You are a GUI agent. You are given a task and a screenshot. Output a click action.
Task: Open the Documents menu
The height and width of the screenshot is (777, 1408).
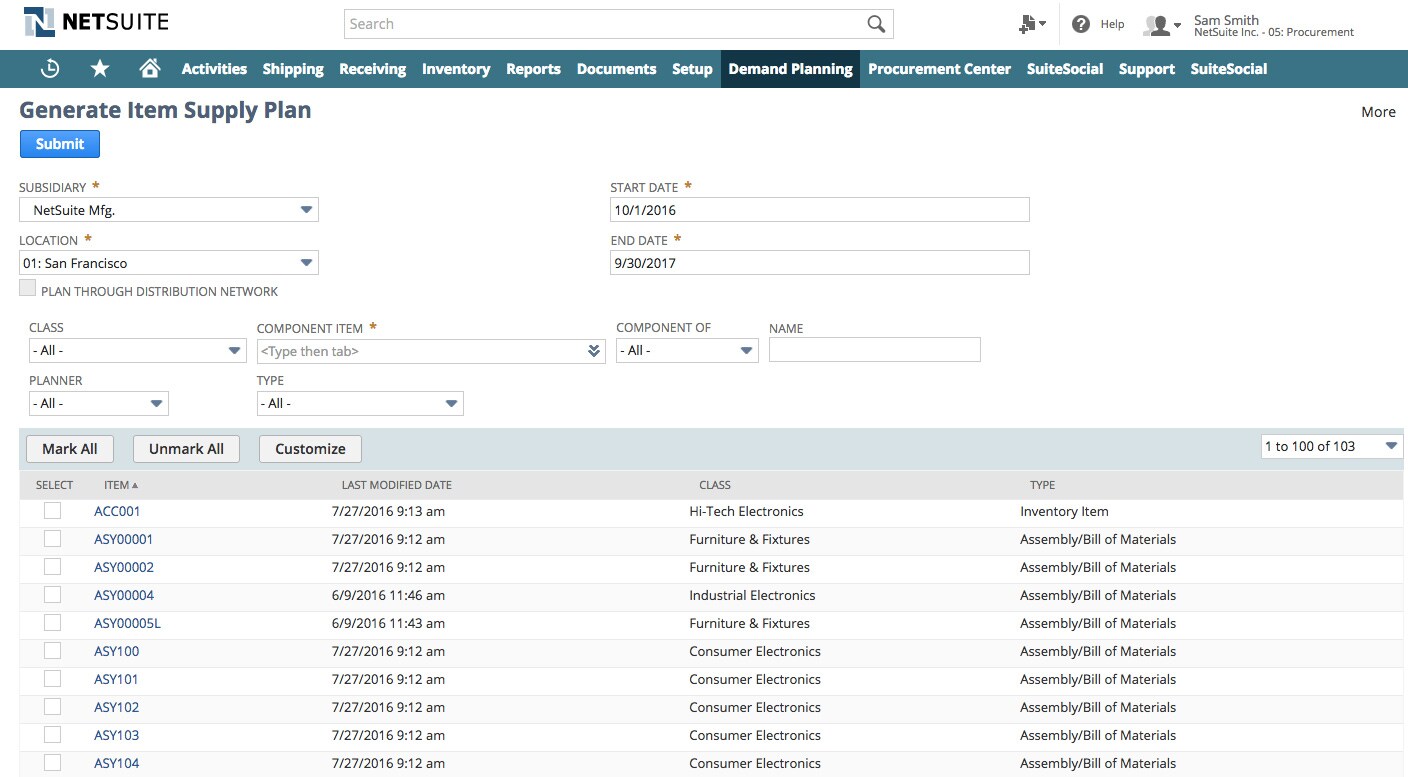tap(616, 69)
